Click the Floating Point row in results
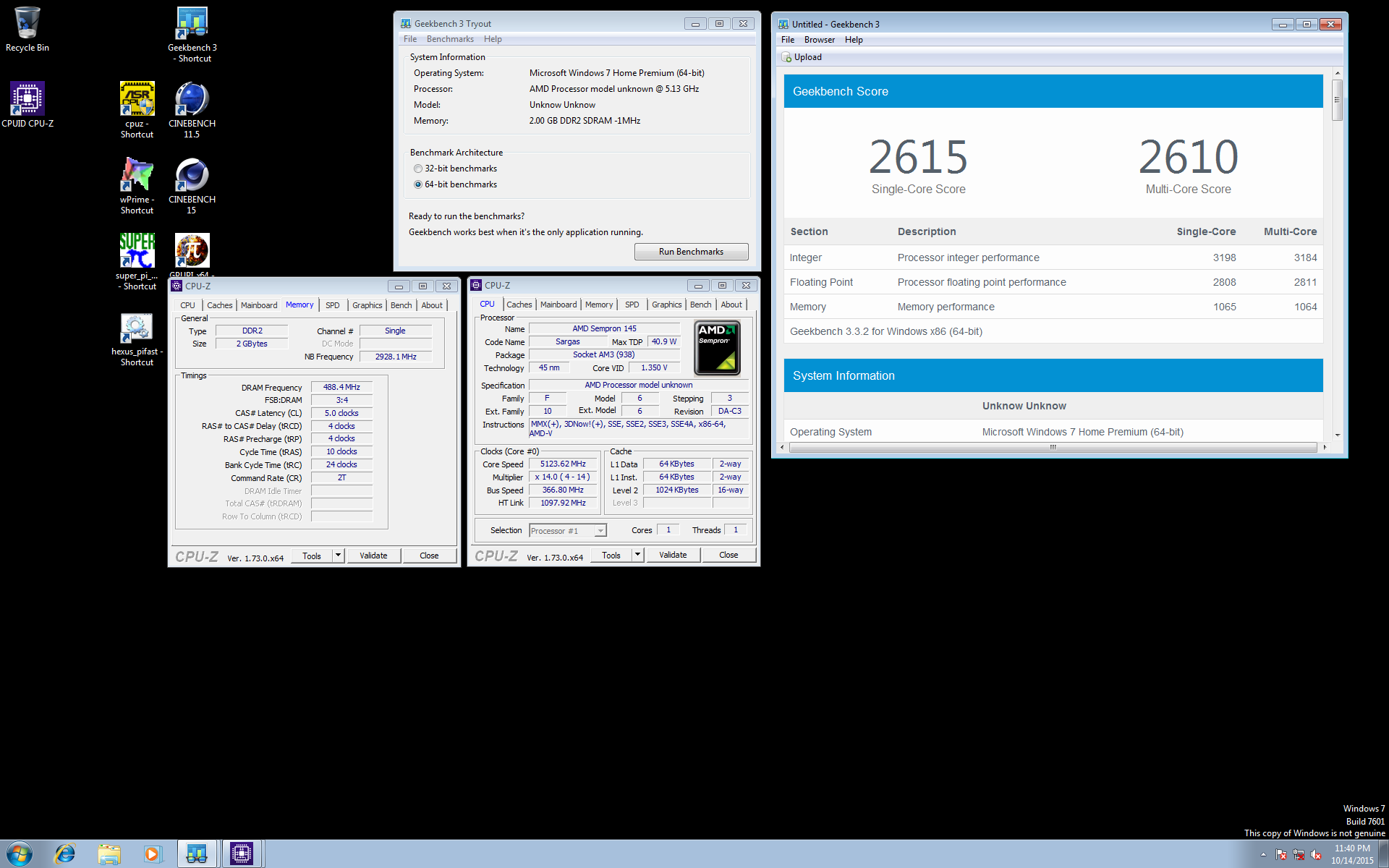The width and height of the screenshot is (1389, 868). point(1053,282)
